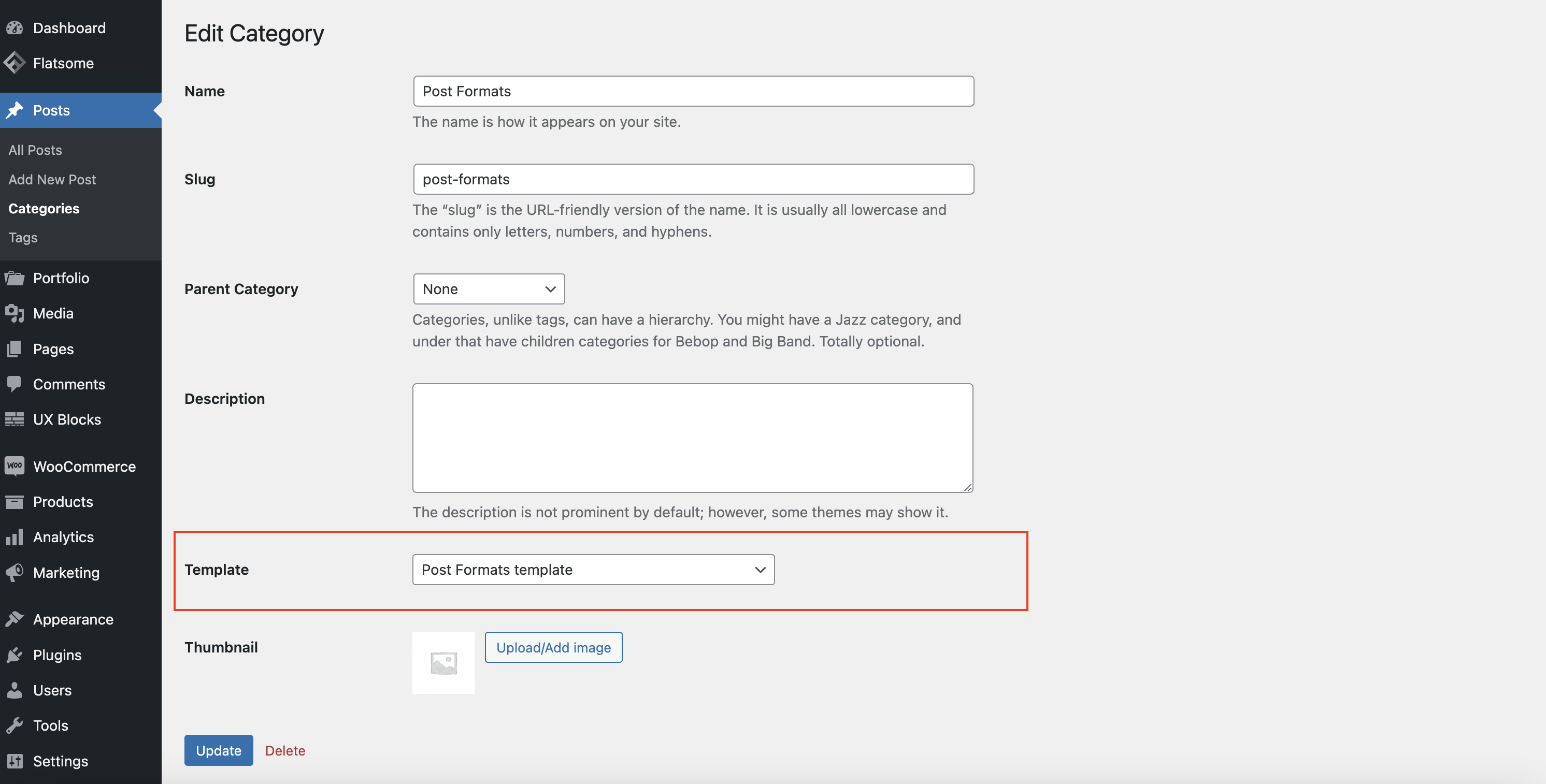Select Add New Post in sidebar
Viewport: 1546px width, 784px height.
pyautogui.click(x=52, y=179)
